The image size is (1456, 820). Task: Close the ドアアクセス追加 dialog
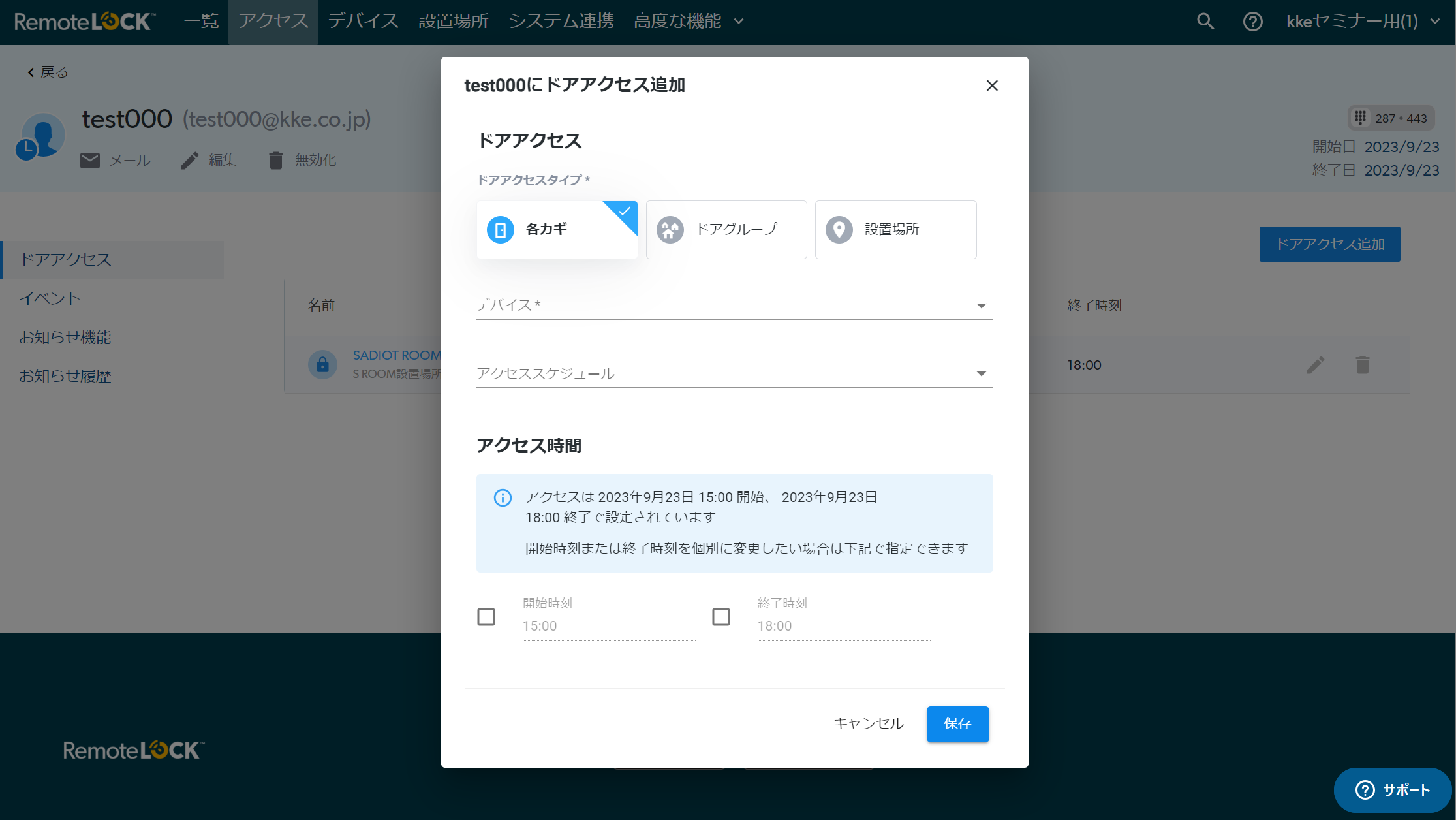click(992, 86)
